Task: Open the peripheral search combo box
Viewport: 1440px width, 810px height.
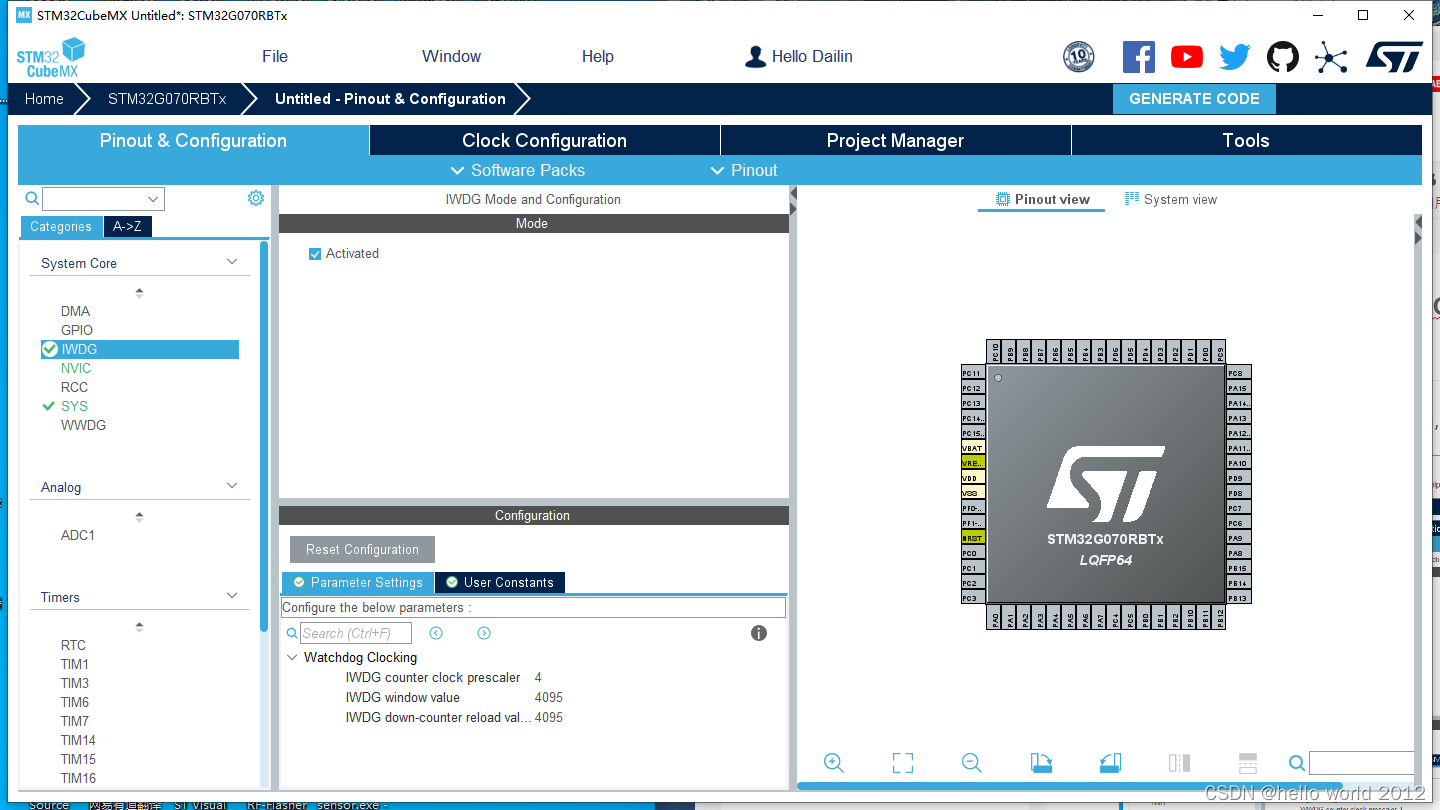Action: (103, 199)
